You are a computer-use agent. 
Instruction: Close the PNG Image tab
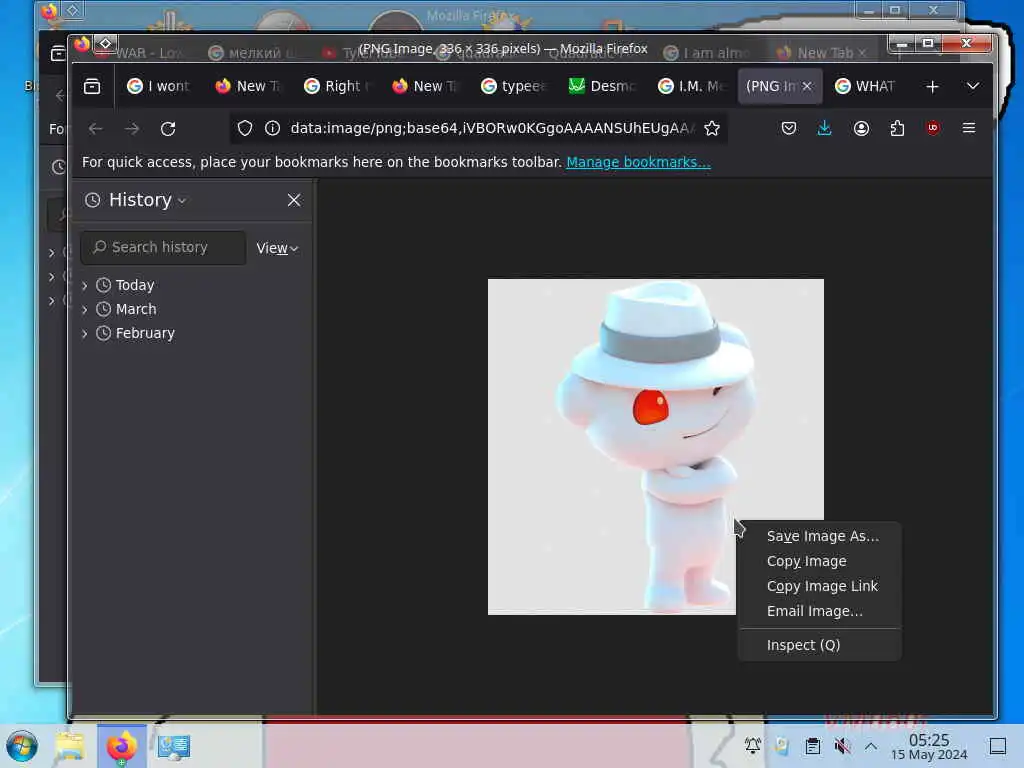pos(807,86)
